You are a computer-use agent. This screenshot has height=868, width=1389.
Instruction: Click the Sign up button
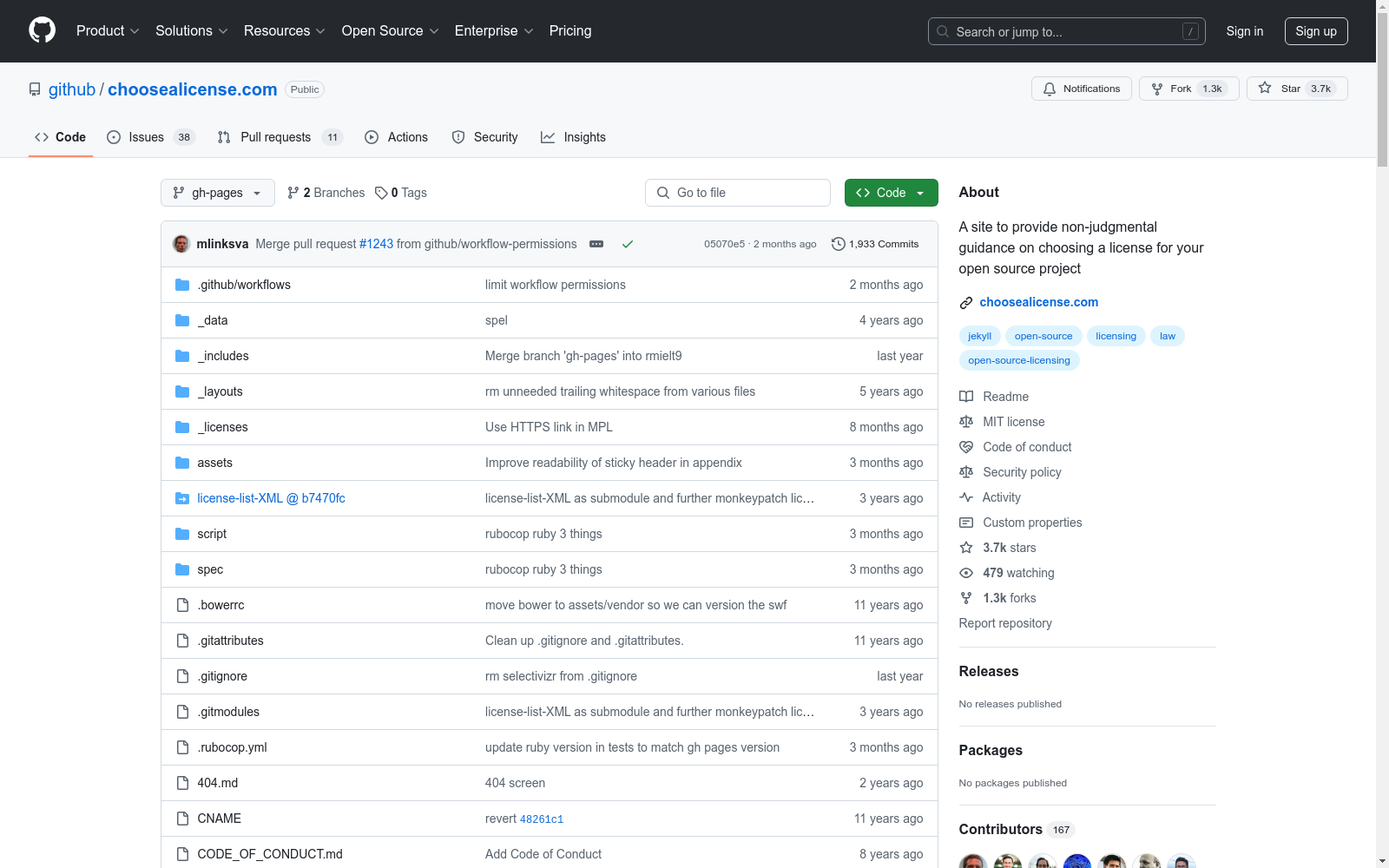pyautogui.click(x=1316, y=31)
